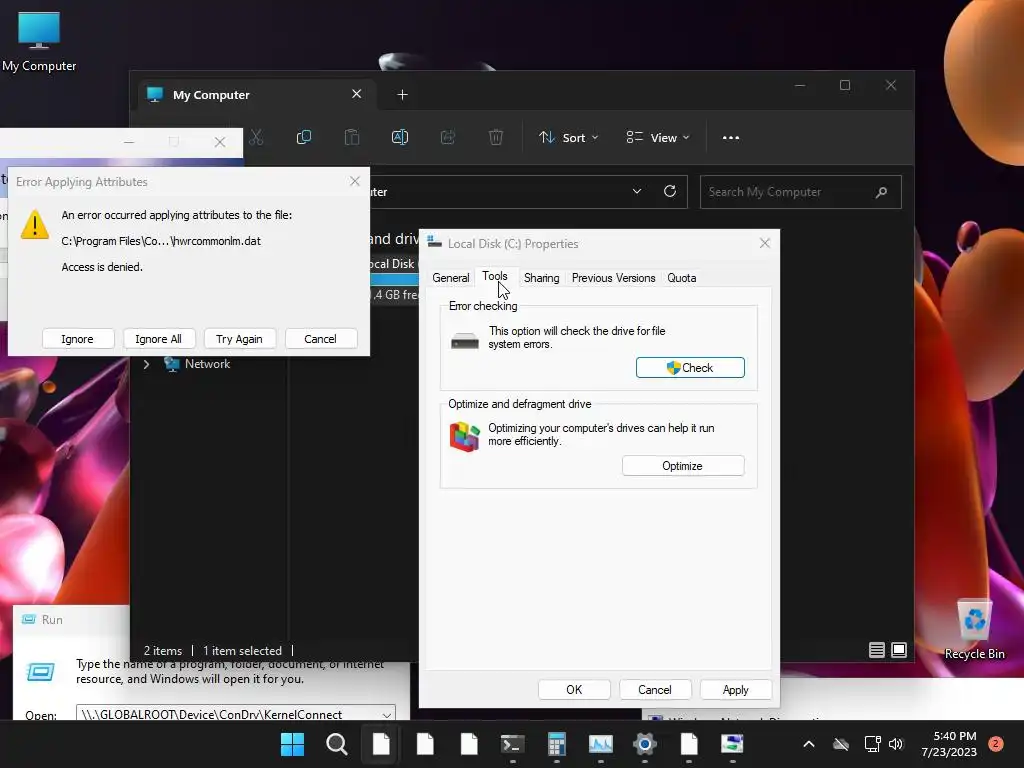The width and height of the screenshot is (1024, 768).
Task: Click the taskbar clock and date
Action: (x=949, y=744)
